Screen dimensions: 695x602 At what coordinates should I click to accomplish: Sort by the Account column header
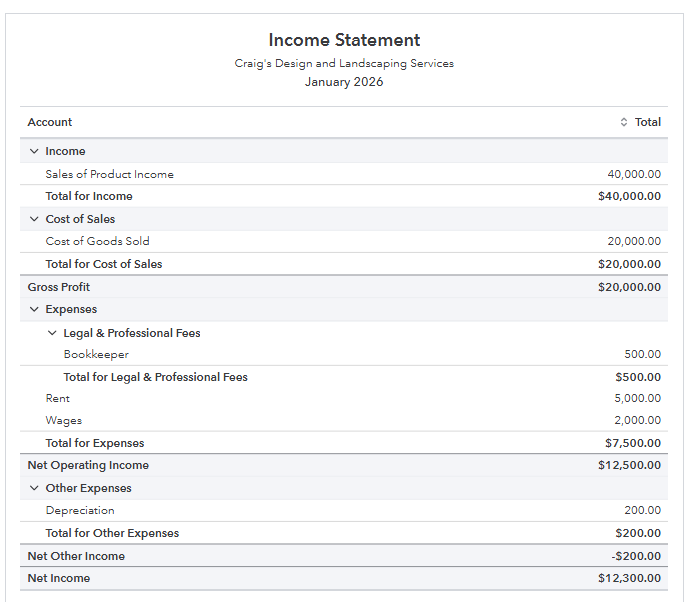tap(50, 122)
